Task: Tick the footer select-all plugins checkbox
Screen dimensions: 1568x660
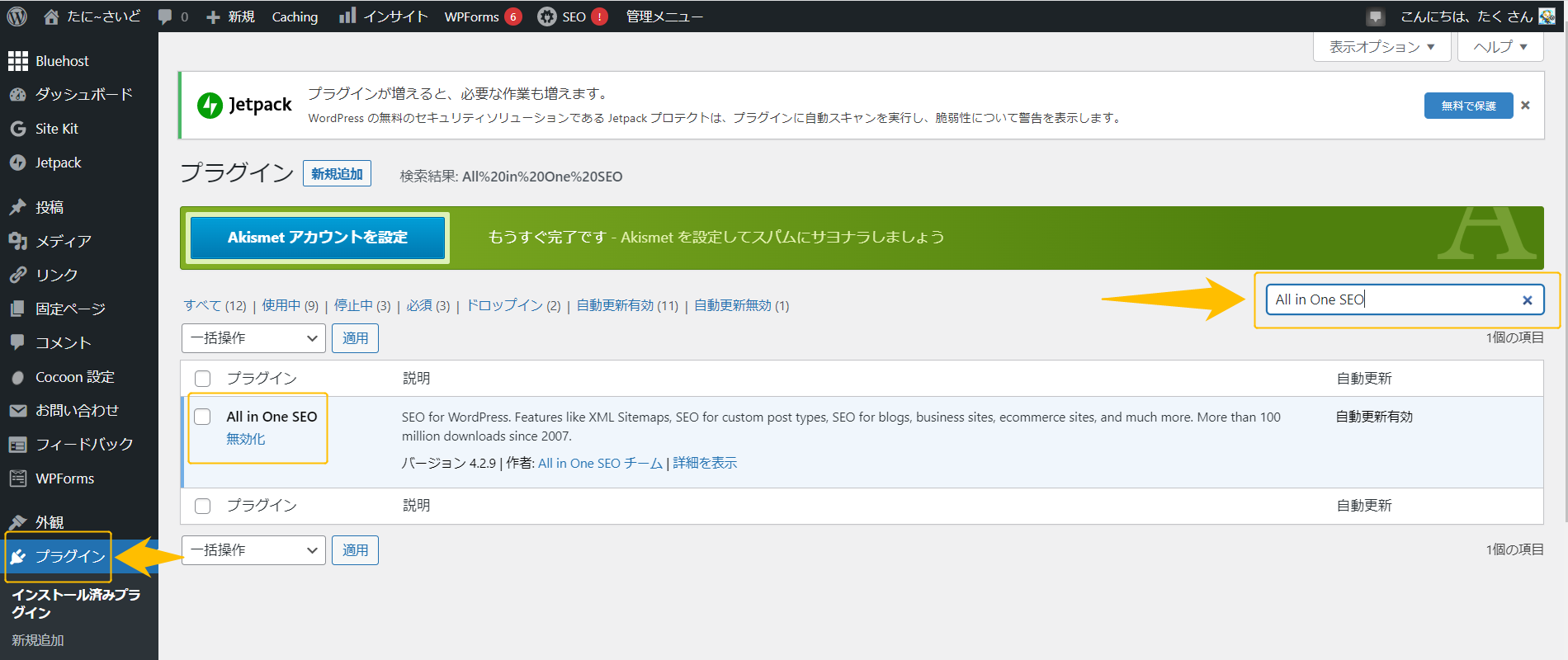Action: pyautogui.click(x=203, y=506)
